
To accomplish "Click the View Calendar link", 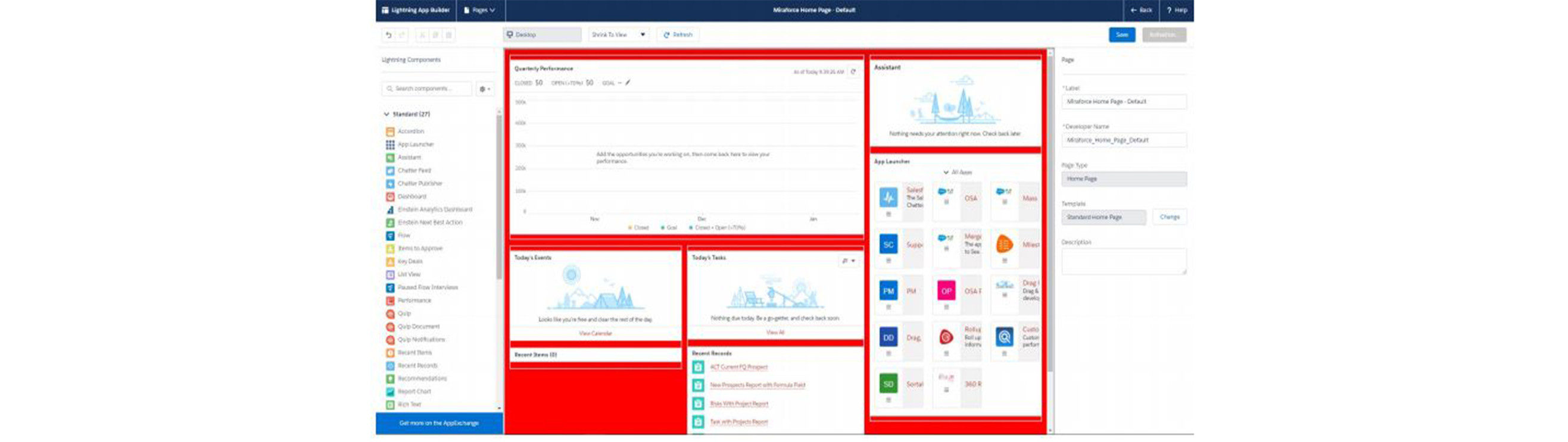I will click(596, 334).
